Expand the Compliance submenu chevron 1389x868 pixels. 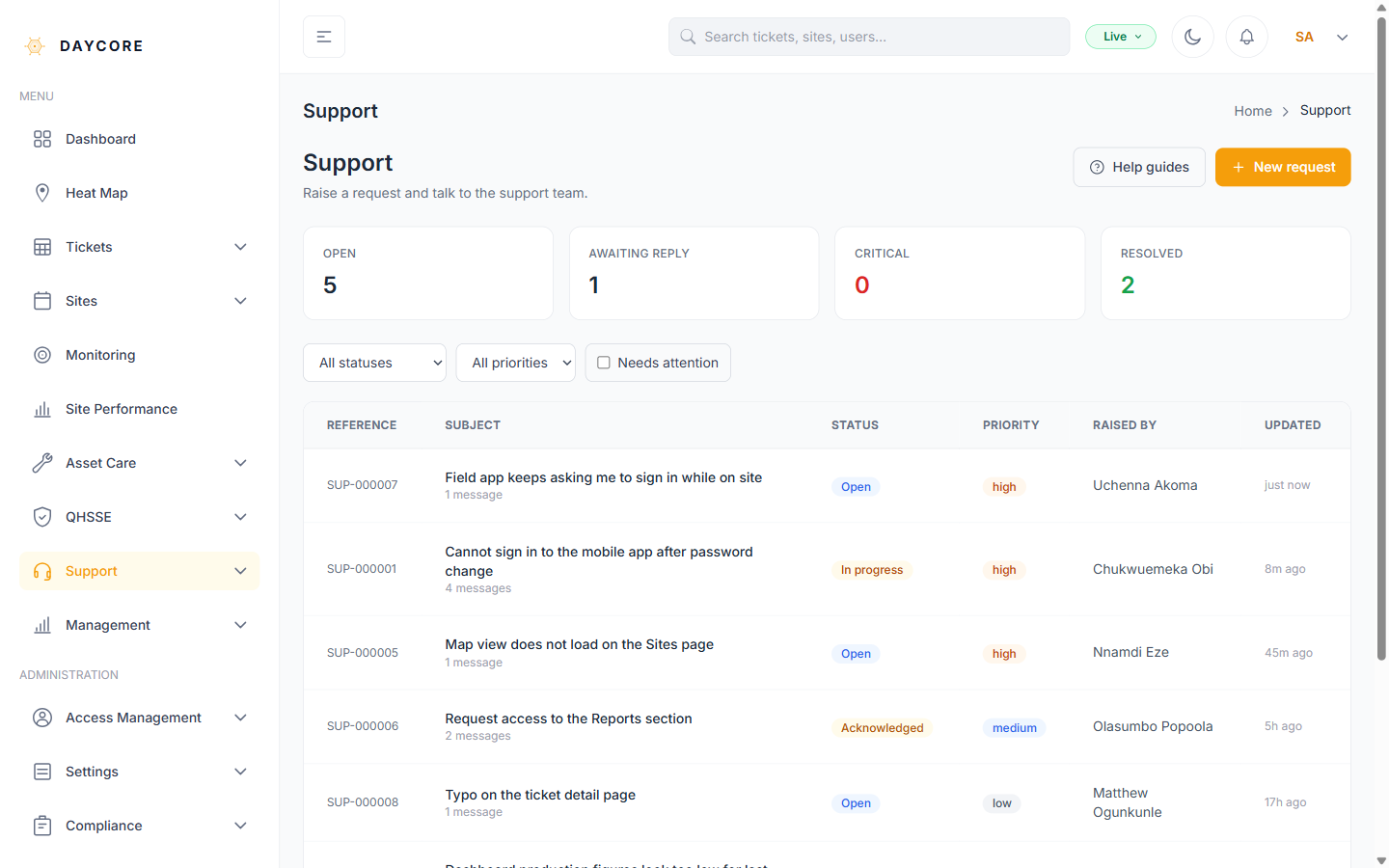pos(241,826)
